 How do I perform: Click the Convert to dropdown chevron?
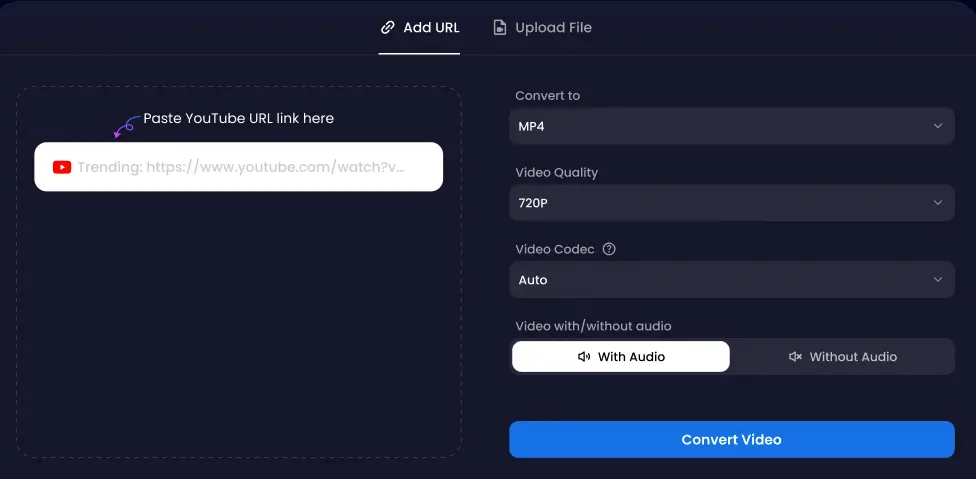click(x=937, y=126)
